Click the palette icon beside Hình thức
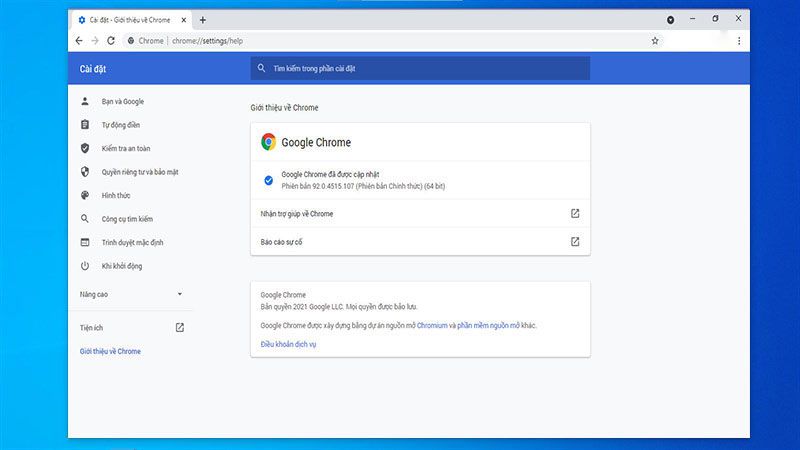This screenshot has width=800, height=450. click(85, 195)
